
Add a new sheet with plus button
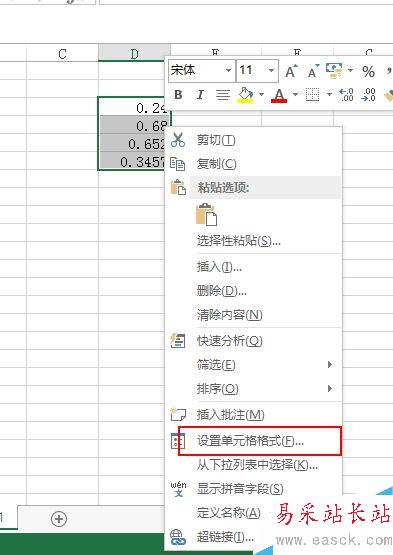59,519
